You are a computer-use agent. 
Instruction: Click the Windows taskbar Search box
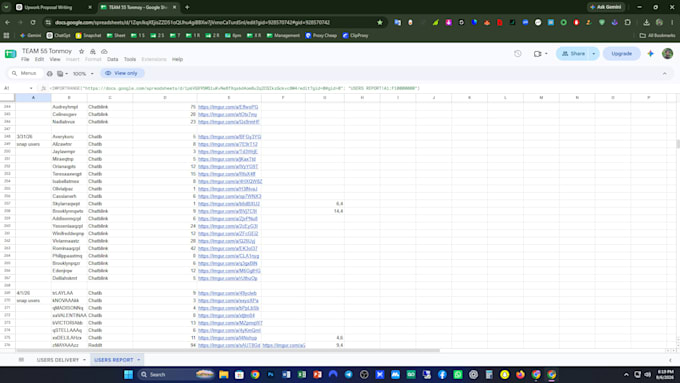(176, 374)
